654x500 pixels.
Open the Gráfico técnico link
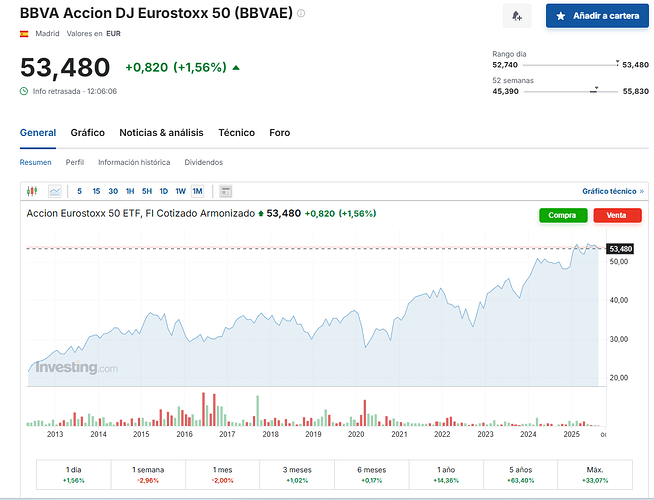click(613, 191)
